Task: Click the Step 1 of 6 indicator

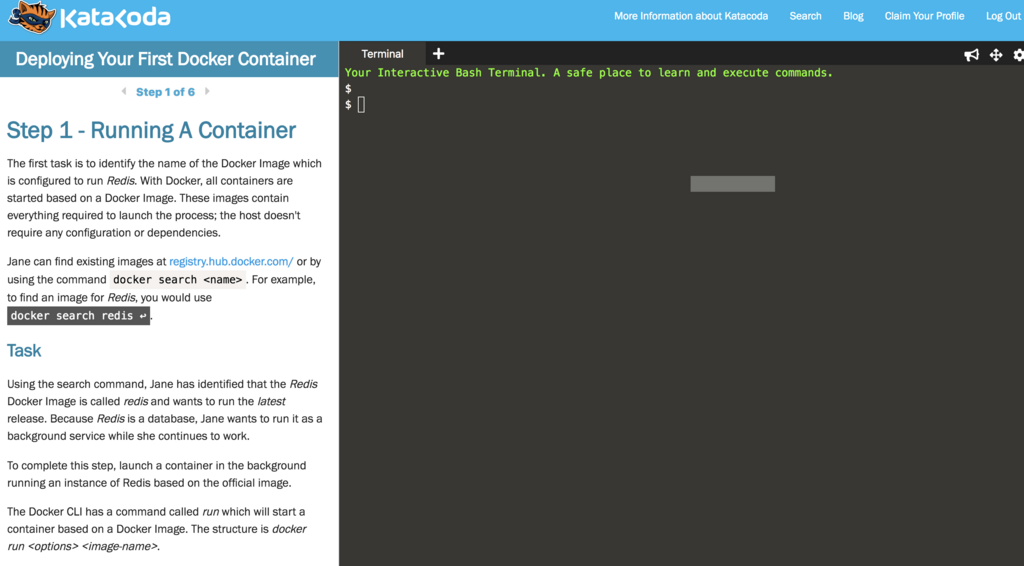Action: tap(165, 92)
